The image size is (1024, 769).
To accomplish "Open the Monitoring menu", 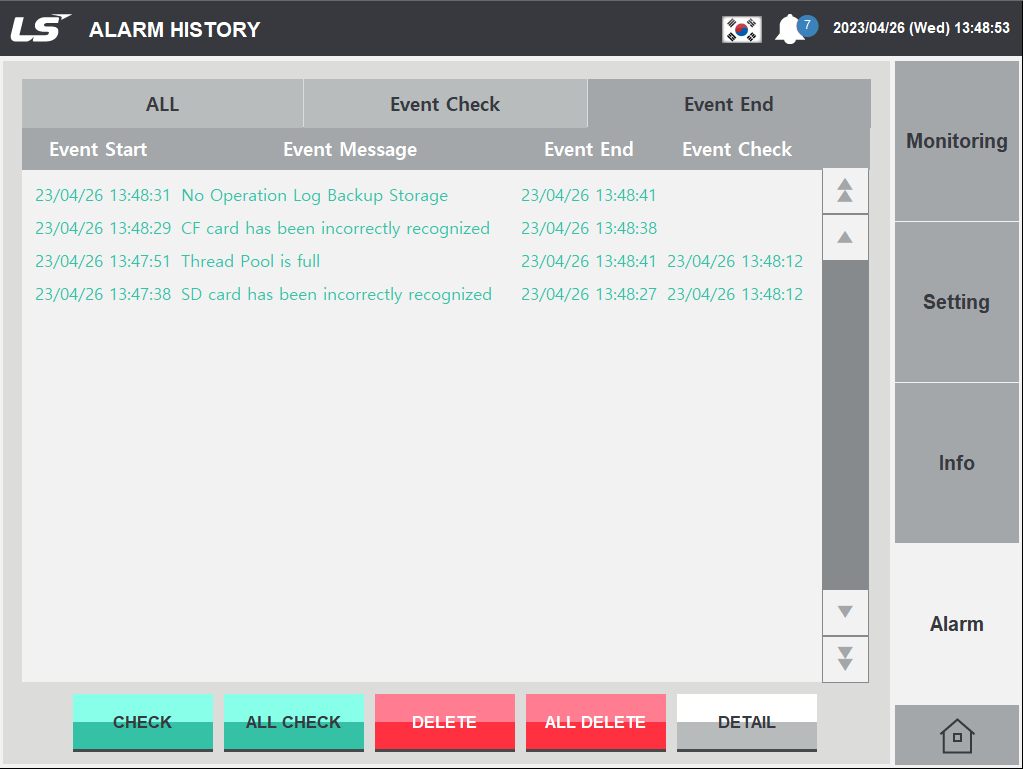I will (x=957, y=141).
